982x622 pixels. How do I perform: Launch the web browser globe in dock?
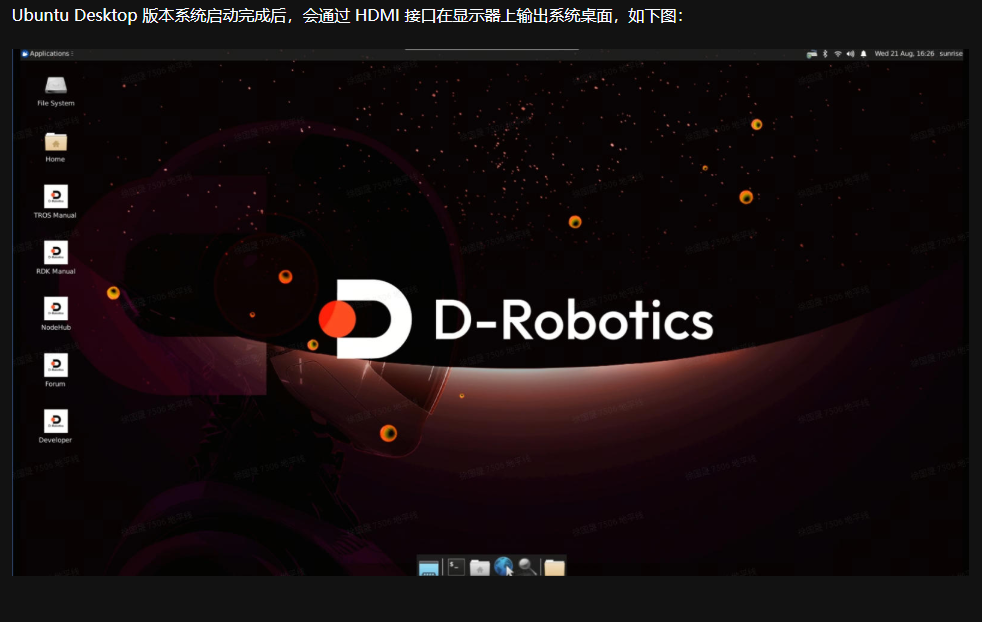pyautogui.click(x=504, y=567)
